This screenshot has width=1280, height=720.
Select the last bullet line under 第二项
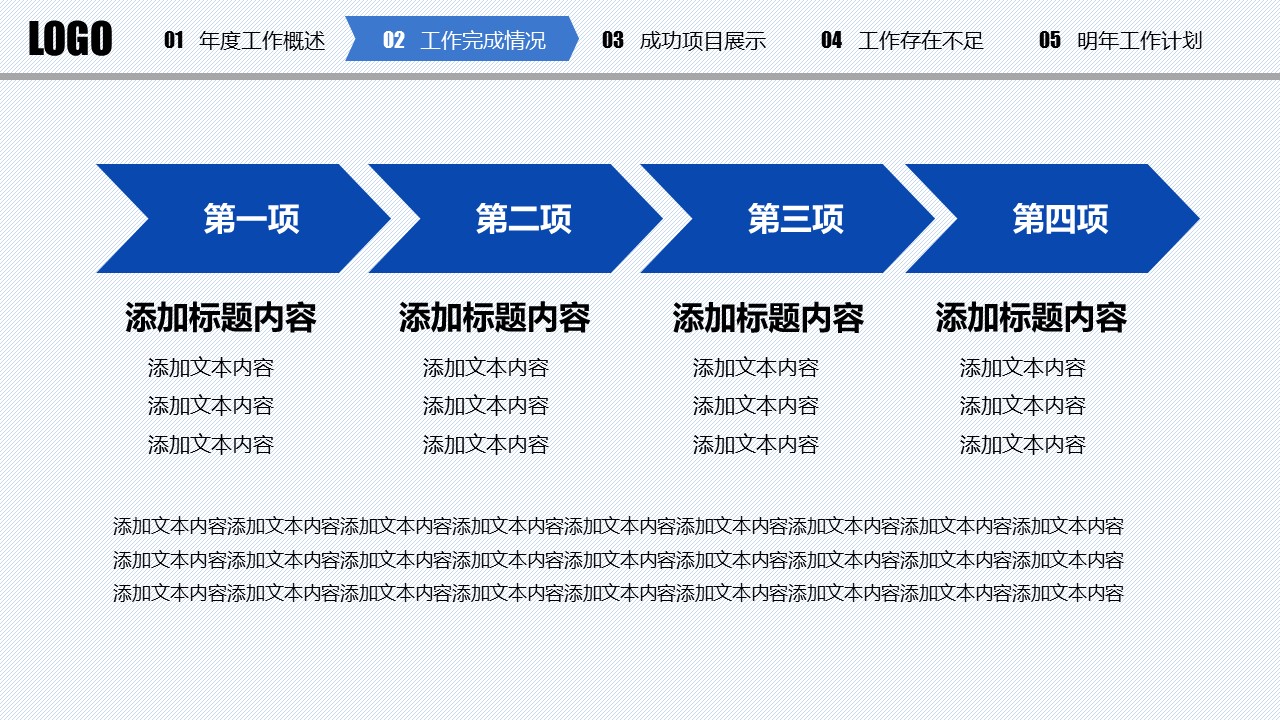coord(486,444)
